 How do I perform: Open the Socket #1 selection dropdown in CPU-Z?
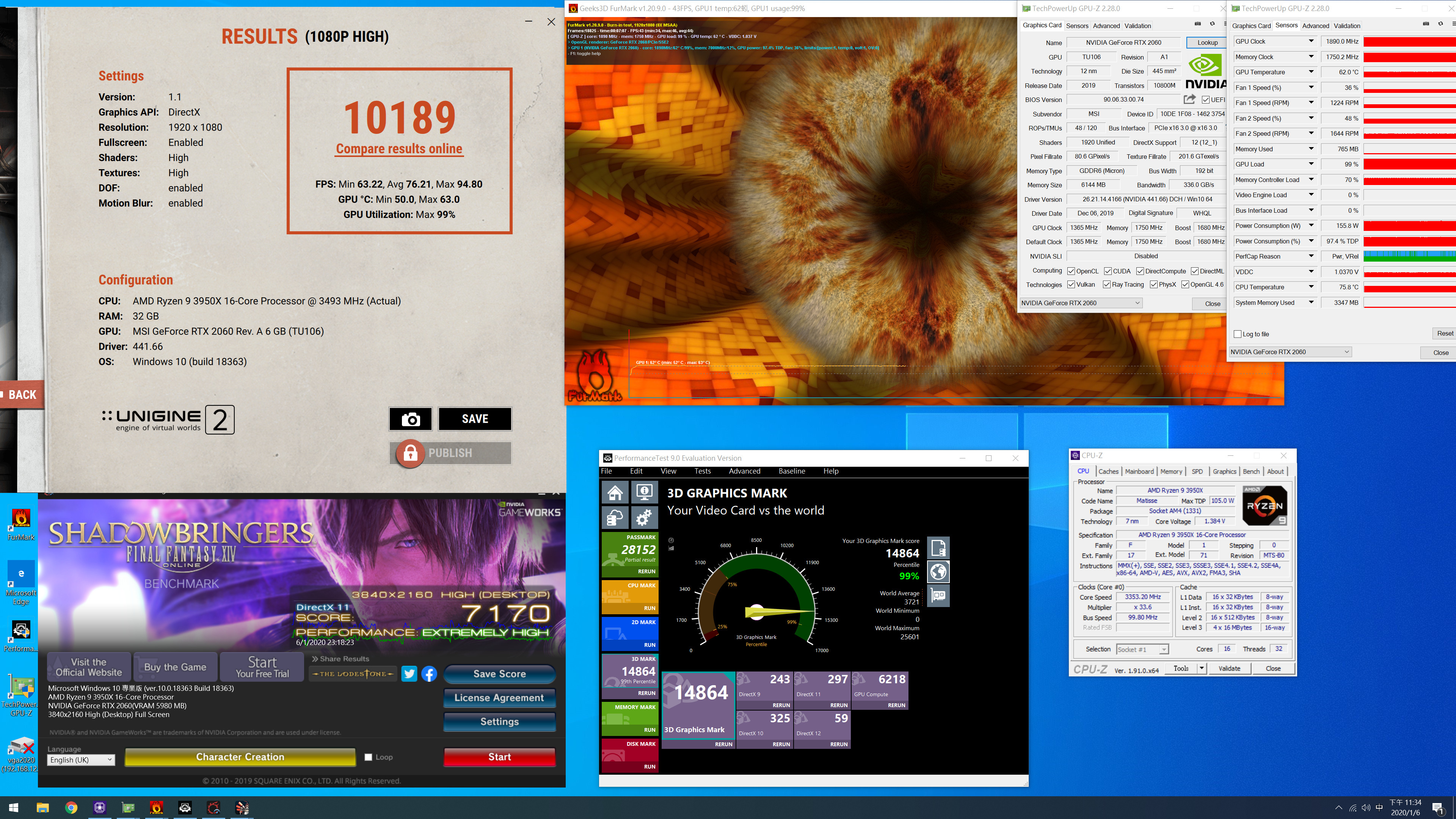pos(1142,650)
